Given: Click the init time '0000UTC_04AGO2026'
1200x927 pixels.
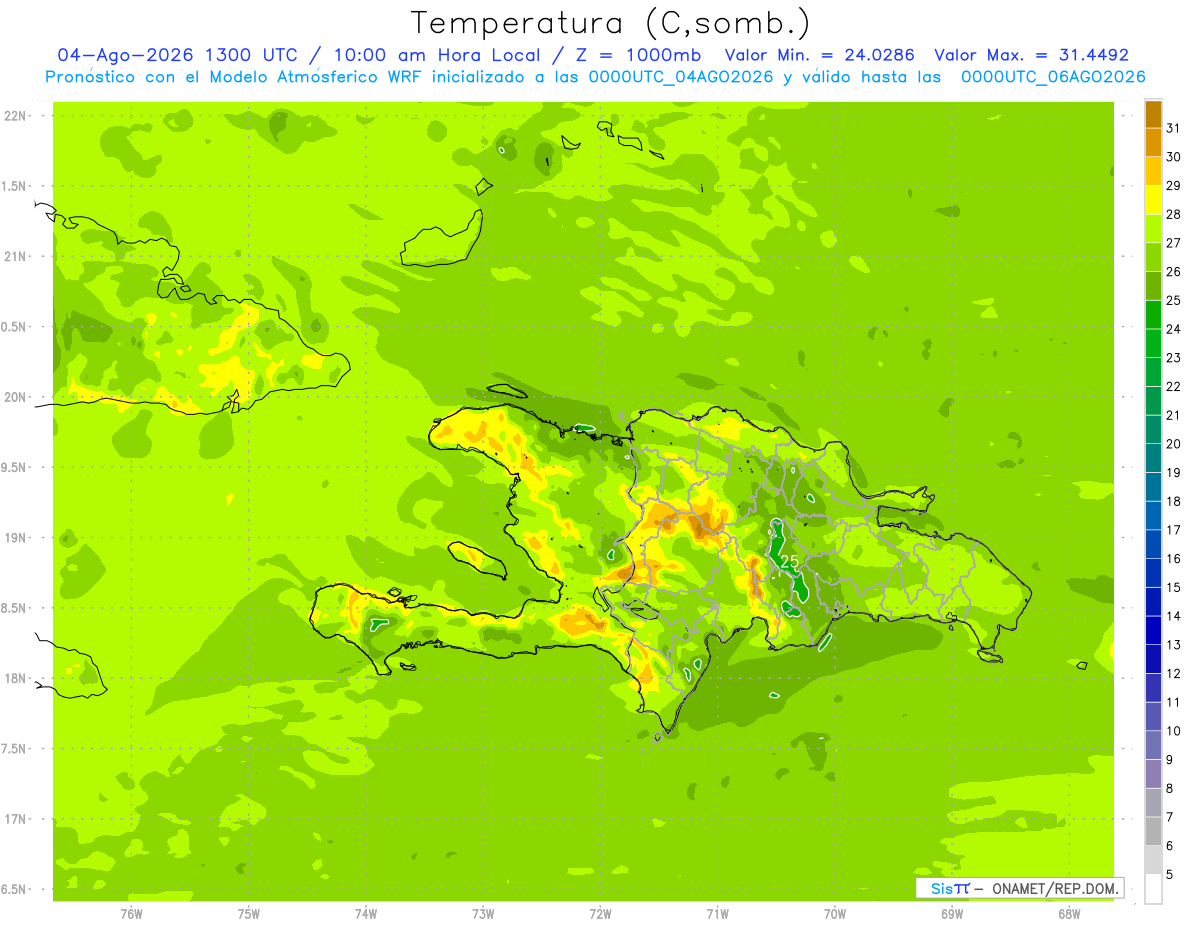Looking at the screenshot, I should [x=681, y=77].
